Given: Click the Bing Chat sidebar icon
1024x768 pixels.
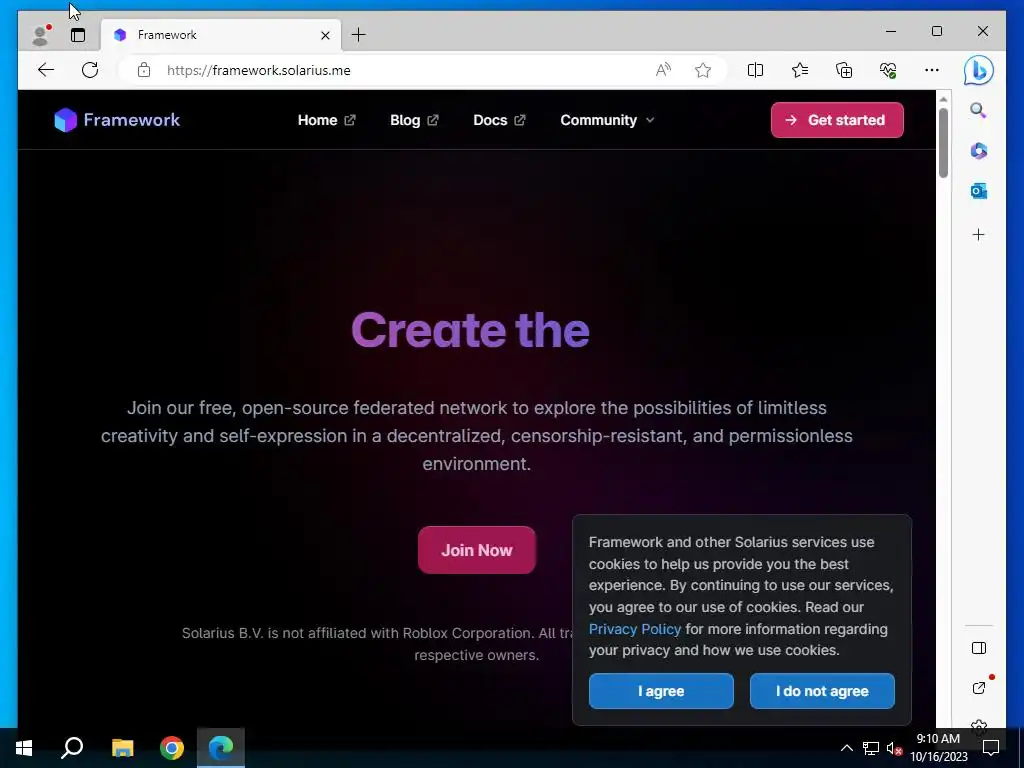Looking at the screenshot, I should coord(978,71).
